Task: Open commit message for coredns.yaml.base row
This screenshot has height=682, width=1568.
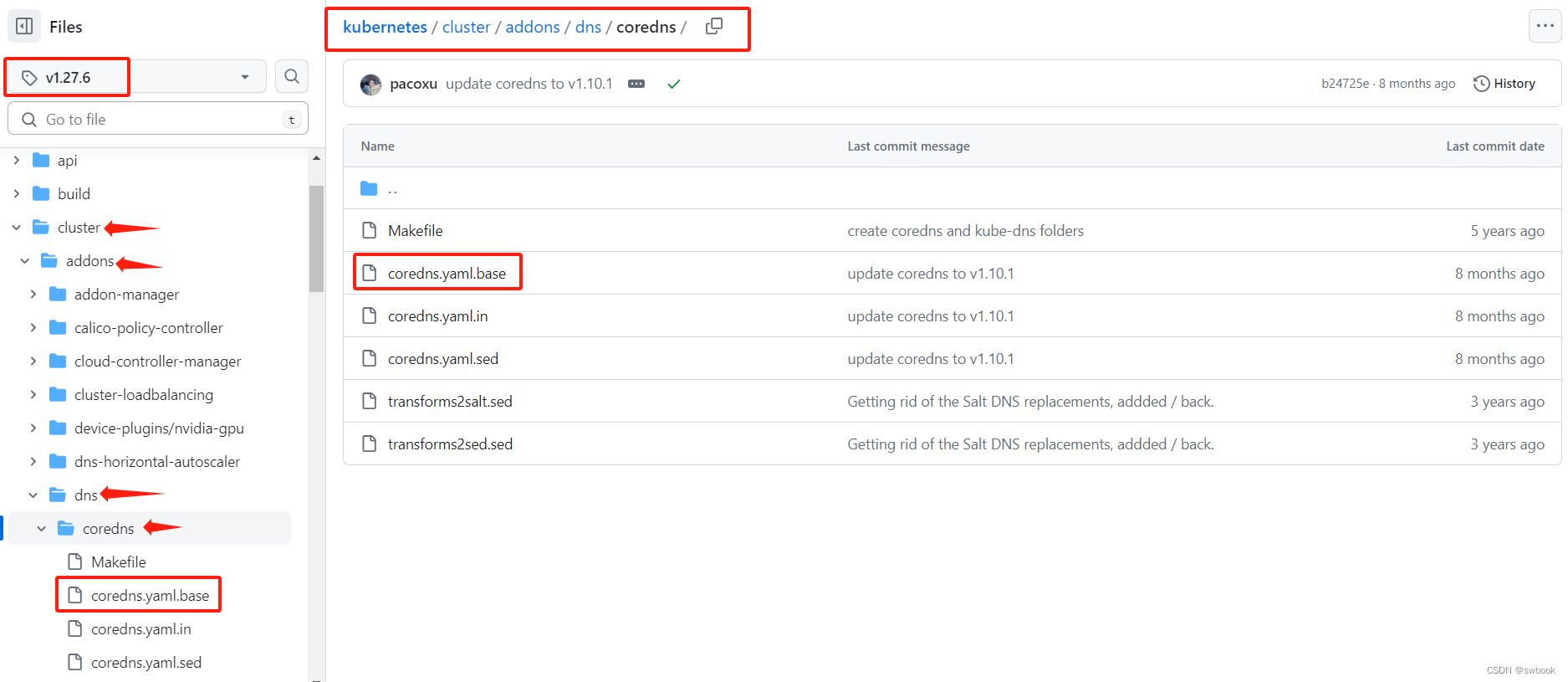Action: [930, 273]
